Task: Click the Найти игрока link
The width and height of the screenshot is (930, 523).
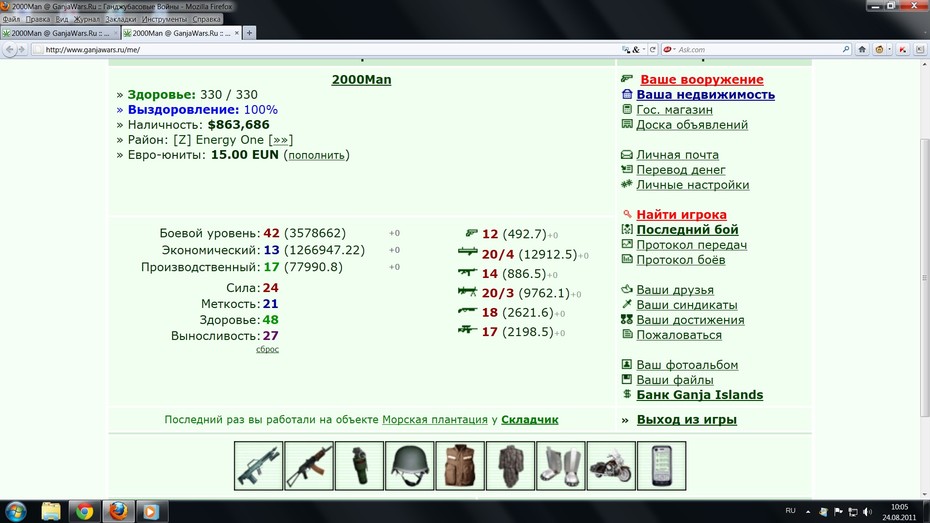Action: click(x=681, y=215)
